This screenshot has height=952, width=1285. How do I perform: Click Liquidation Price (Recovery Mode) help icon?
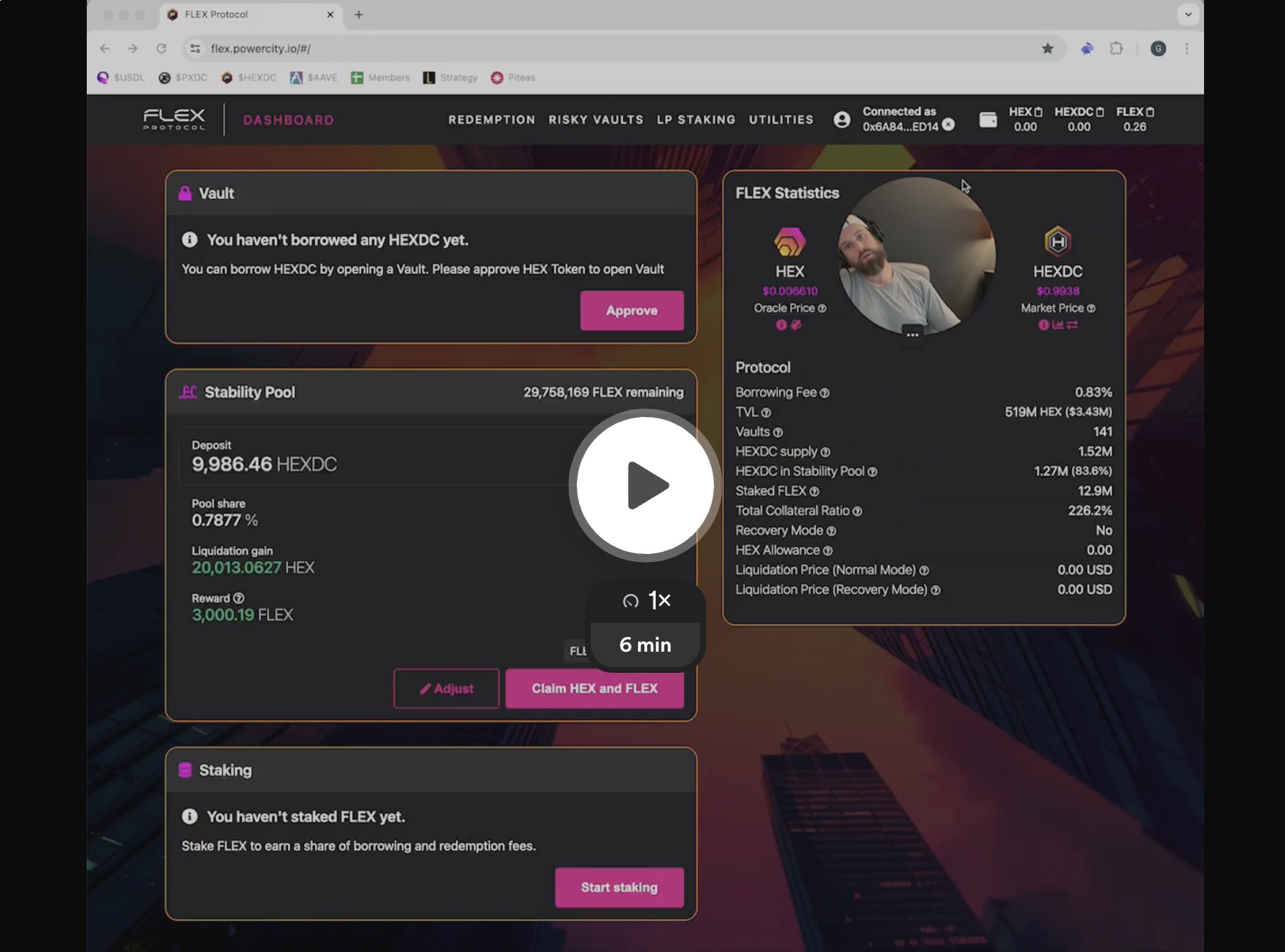936,590
